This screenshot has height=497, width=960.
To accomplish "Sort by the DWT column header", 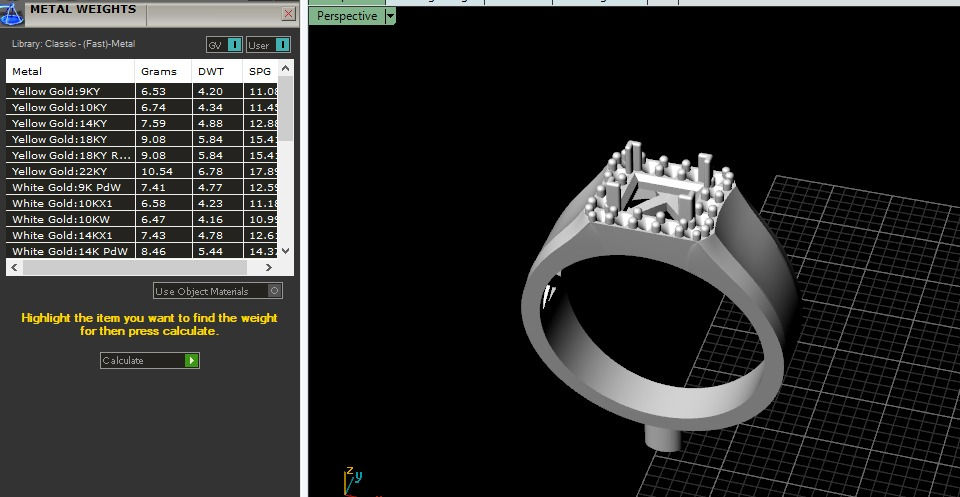I will pos(217,72).
